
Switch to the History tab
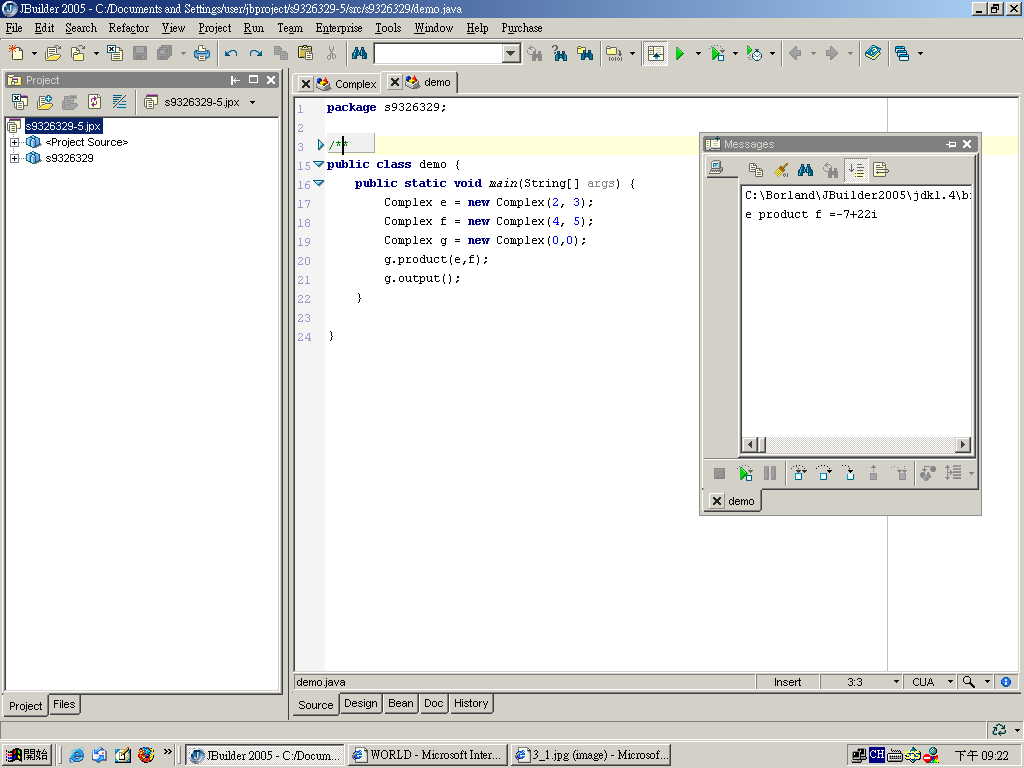471,703
